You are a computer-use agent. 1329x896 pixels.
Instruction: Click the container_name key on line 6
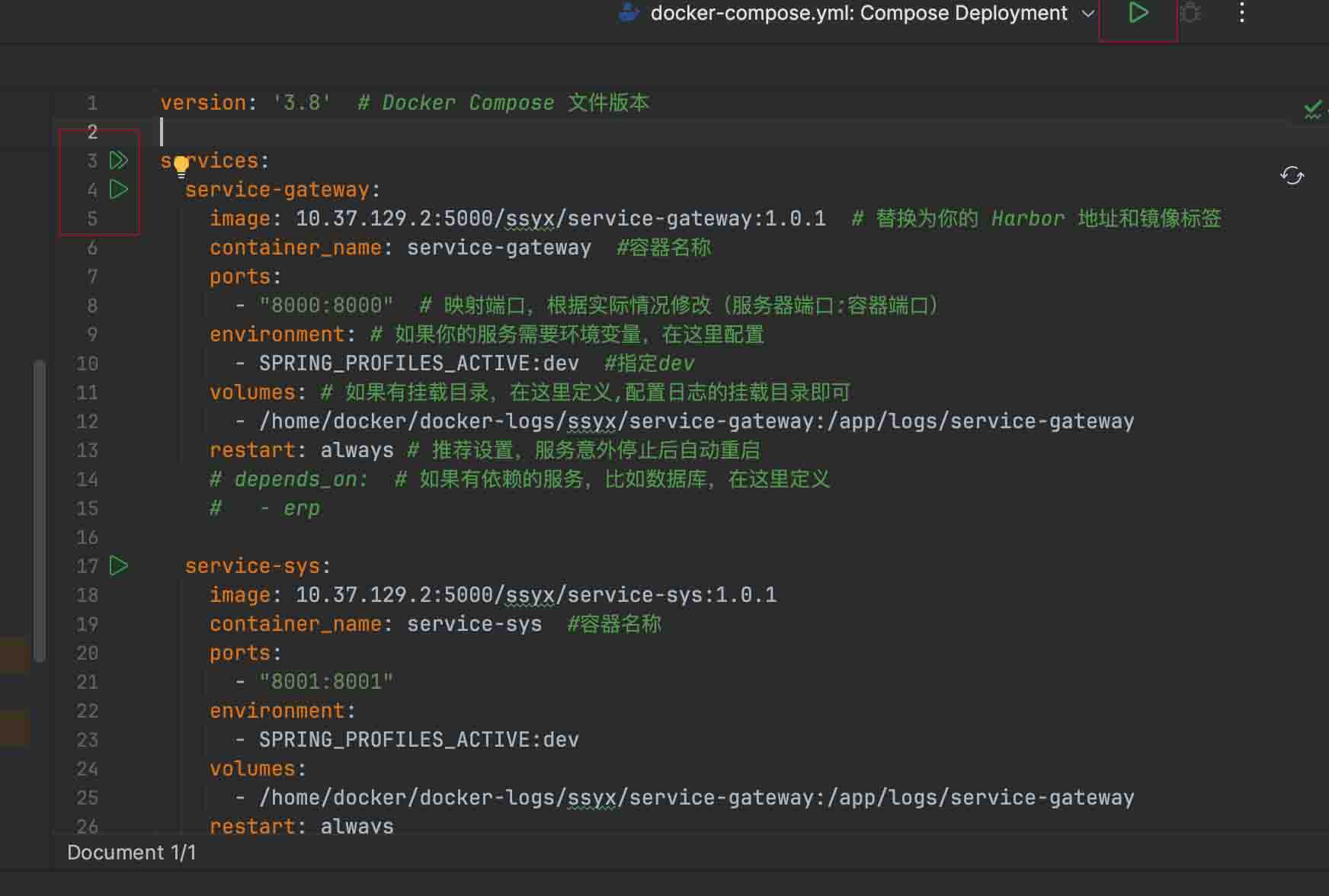click(x=296, y=248)
